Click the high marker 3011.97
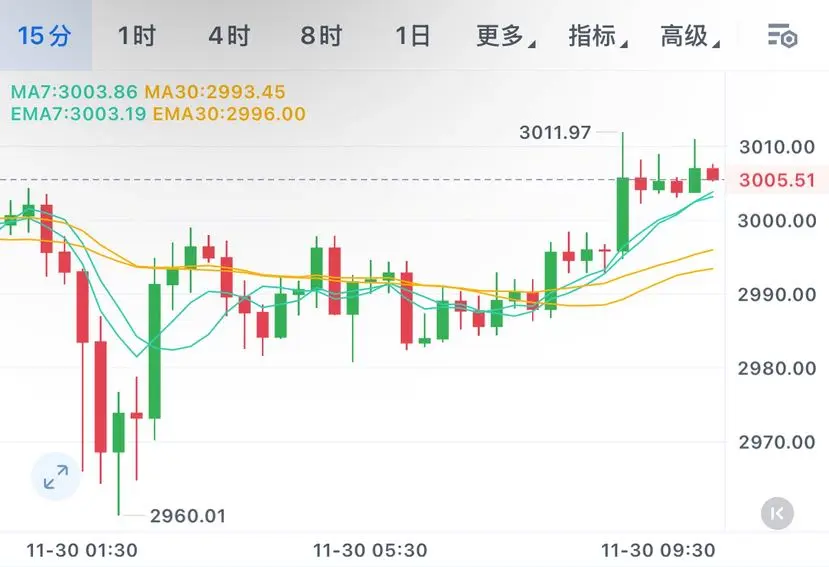The height and width of the screenshot is (567, 829). tap(555, 132)
